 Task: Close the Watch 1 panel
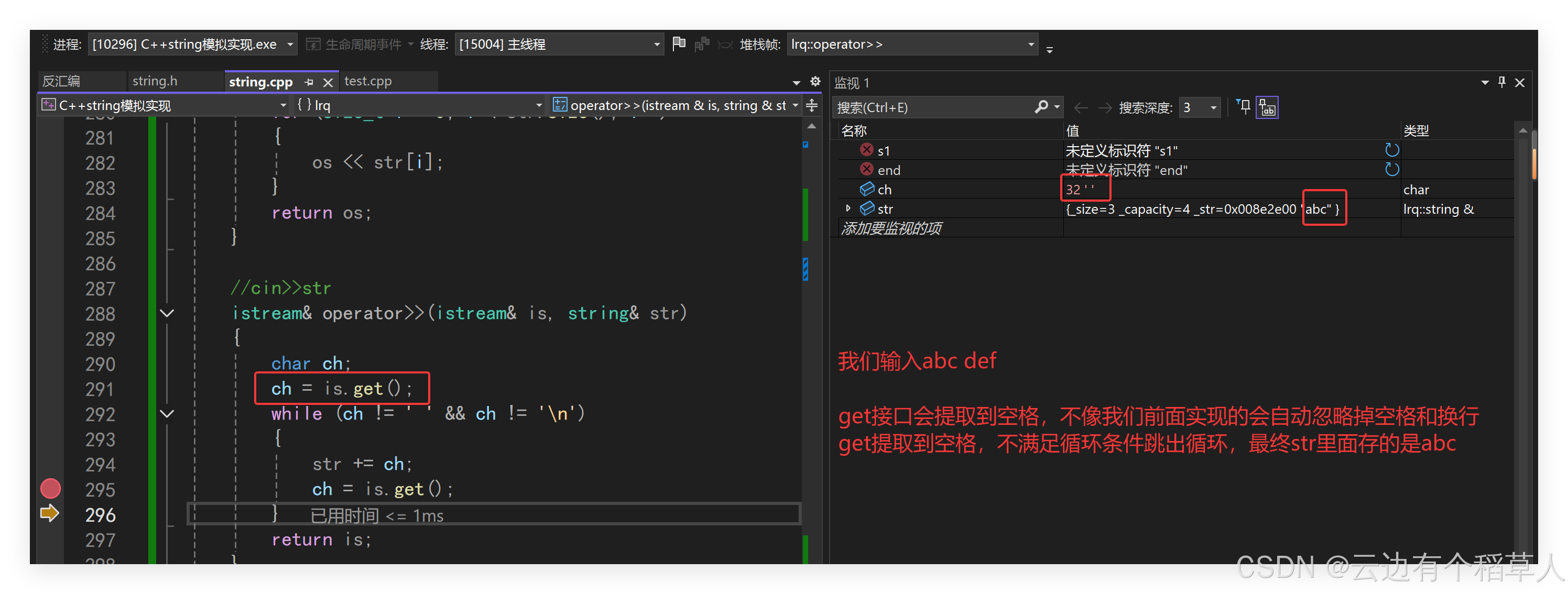pyautogui.click(x=1520, y=83)
